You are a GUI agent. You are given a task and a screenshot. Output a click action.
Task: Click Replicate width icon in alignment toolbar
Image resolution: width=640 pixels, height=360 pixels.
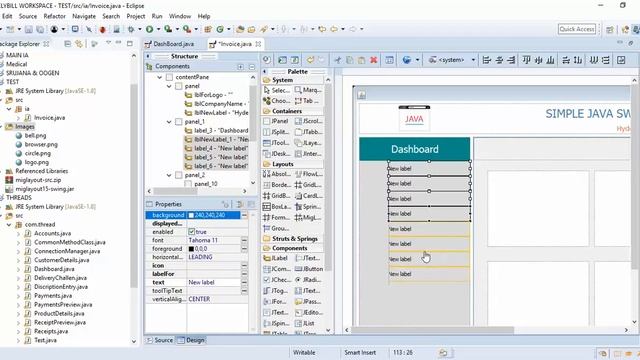[566, 60]
